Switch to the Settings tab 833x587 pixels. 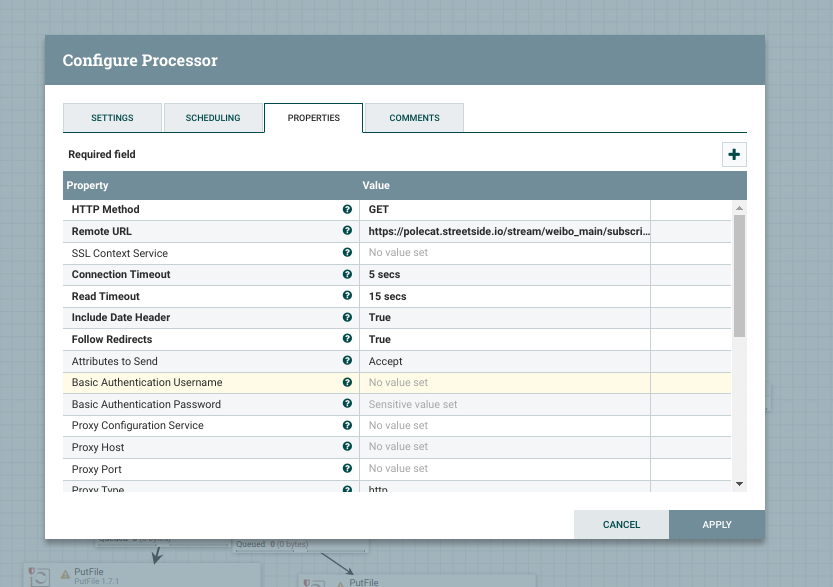coord(112,118)
